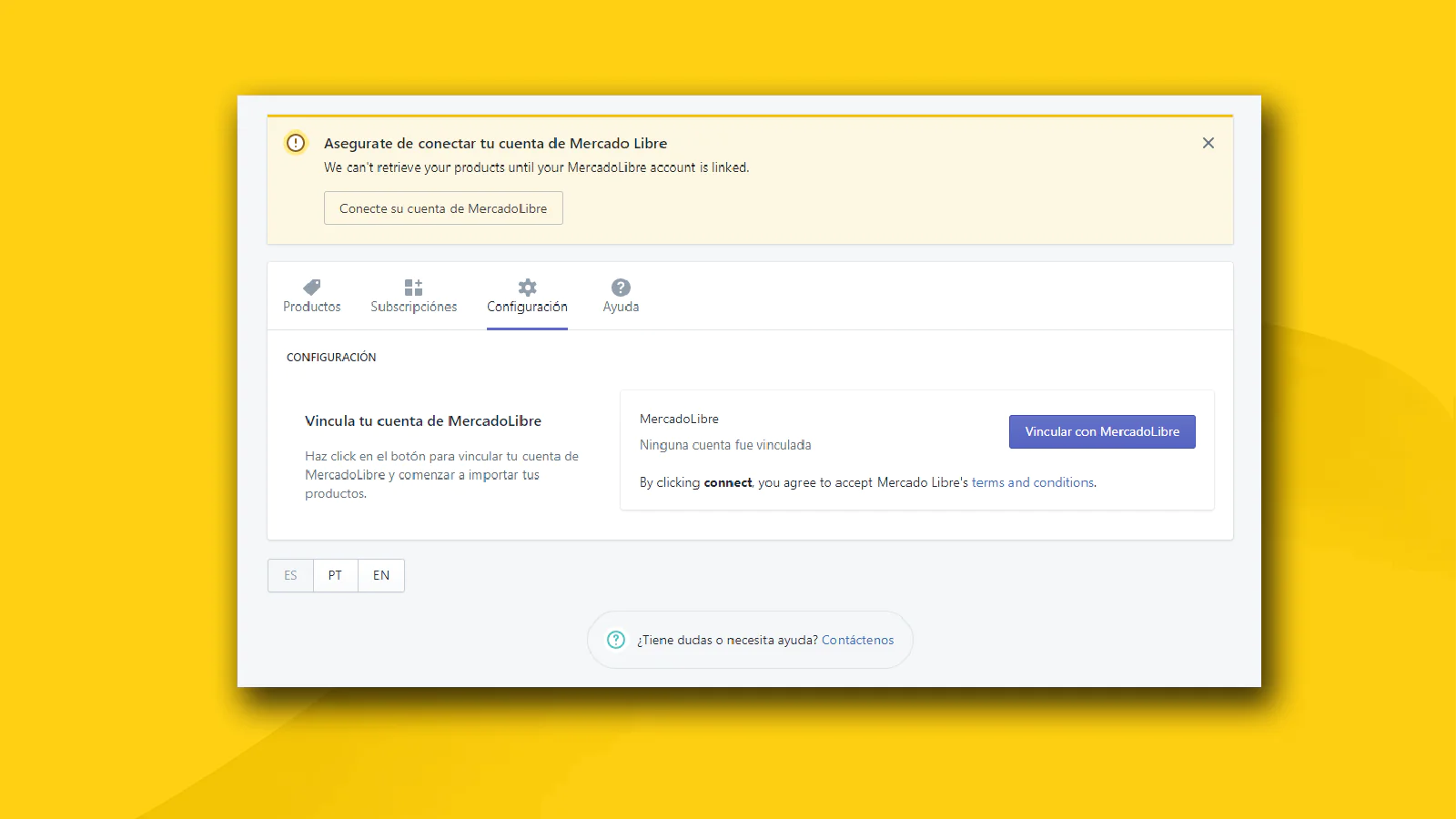The width and height of the screenshot is (1456, 819).
Task: Click the Configuración gear icon
Action: click(527, 288)
